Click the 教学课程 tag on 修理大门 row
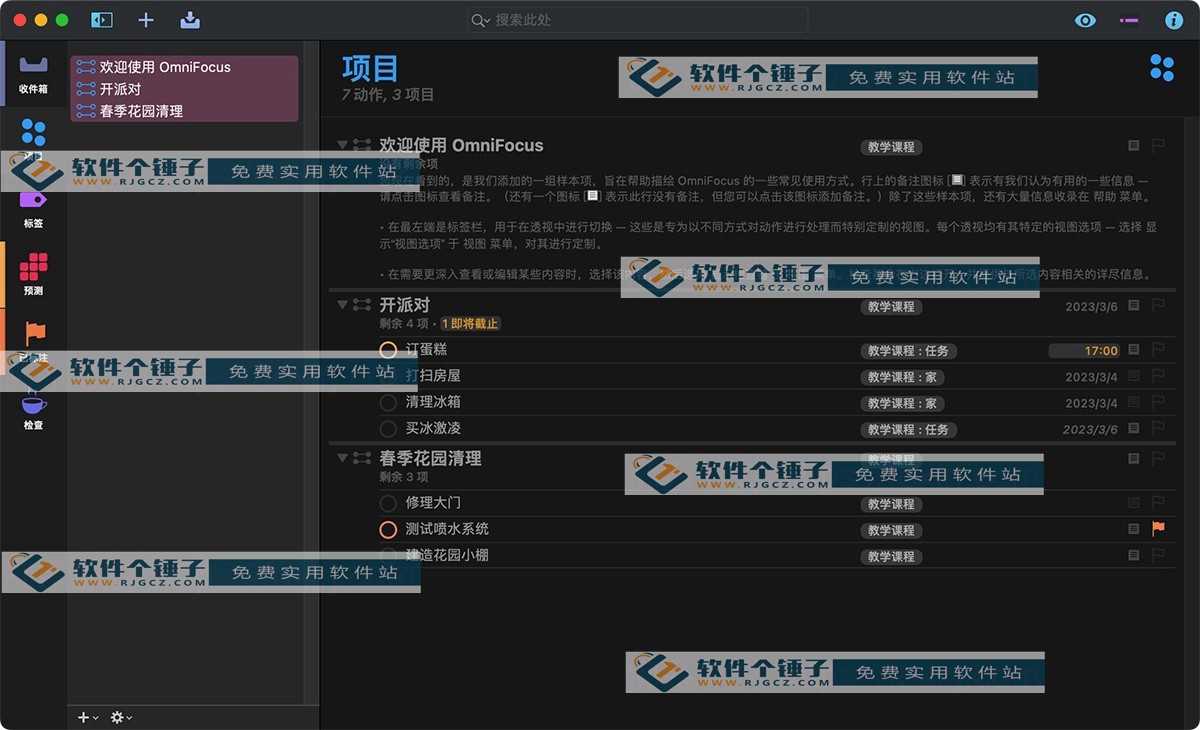Screen dimensions: 1200x730 891,504
